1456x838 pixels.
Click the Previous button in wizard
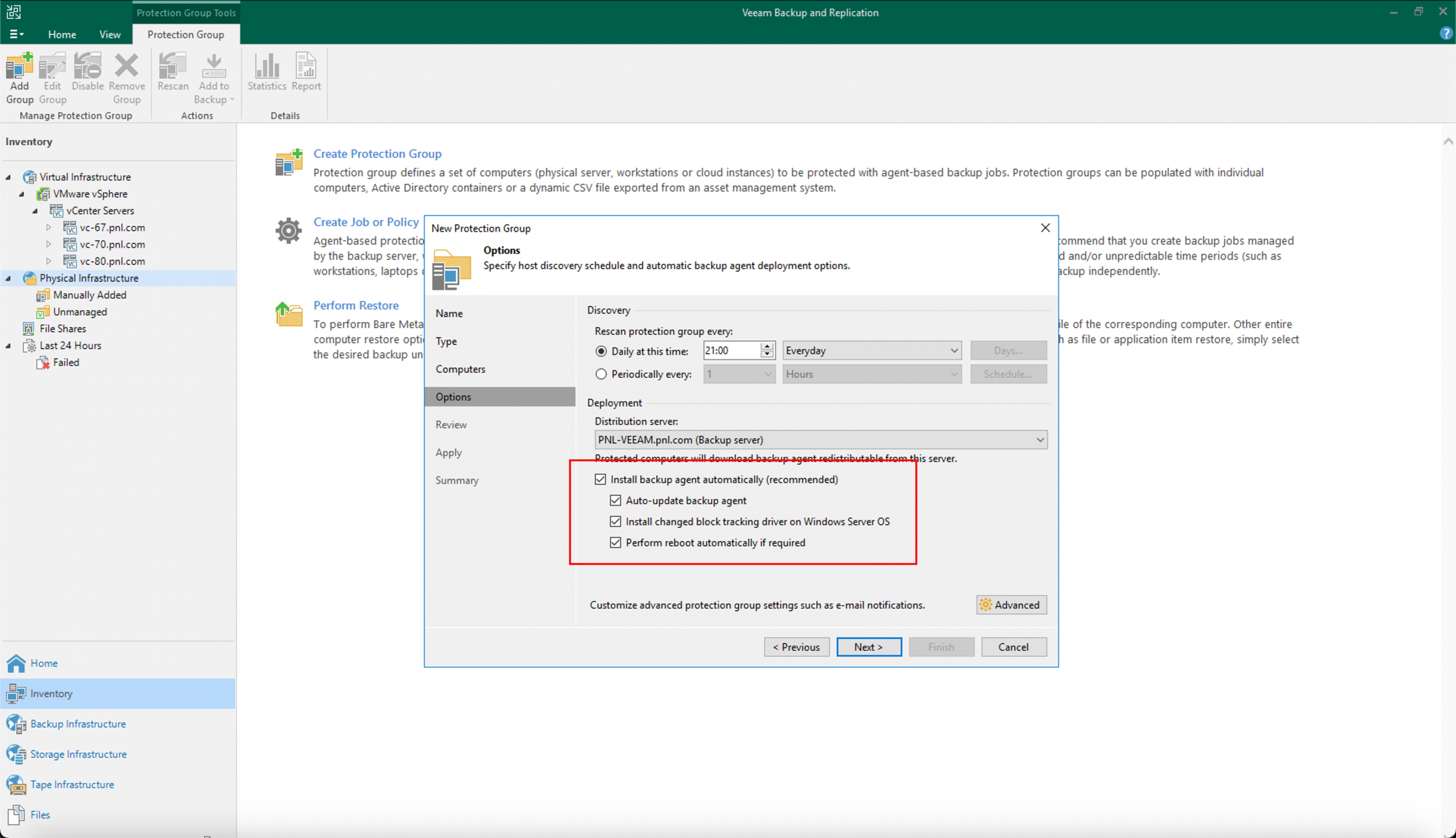796,647
